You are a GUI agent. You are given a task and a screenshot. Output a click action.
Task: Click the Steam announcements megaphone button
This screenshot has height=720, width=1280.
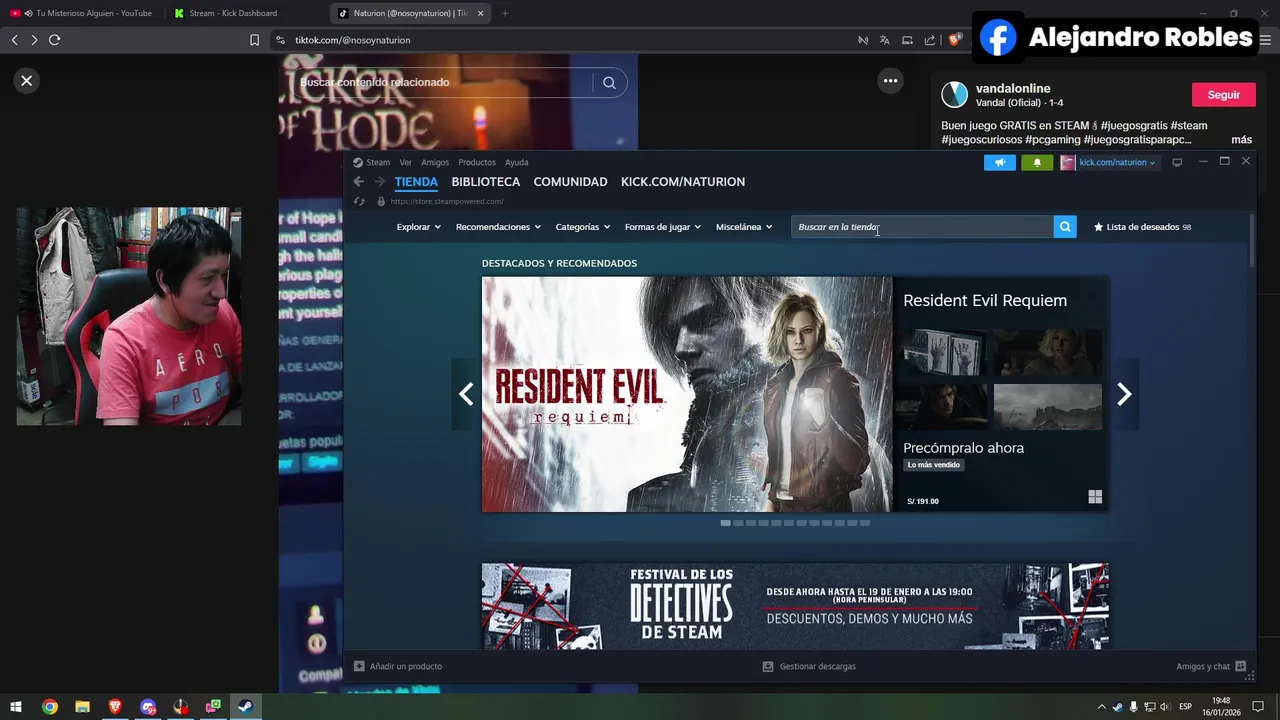click(x=999, y=163)
